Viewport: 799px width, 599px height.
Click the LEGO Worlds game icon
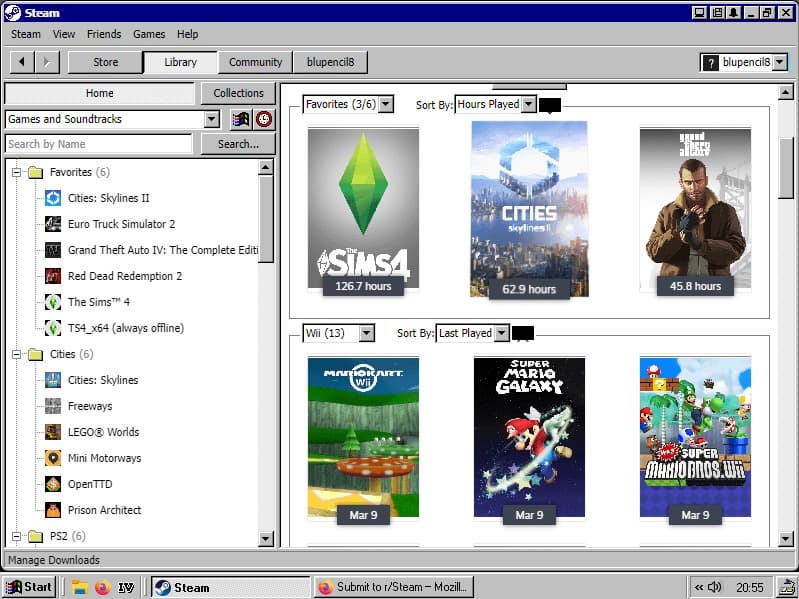[52, 431]
